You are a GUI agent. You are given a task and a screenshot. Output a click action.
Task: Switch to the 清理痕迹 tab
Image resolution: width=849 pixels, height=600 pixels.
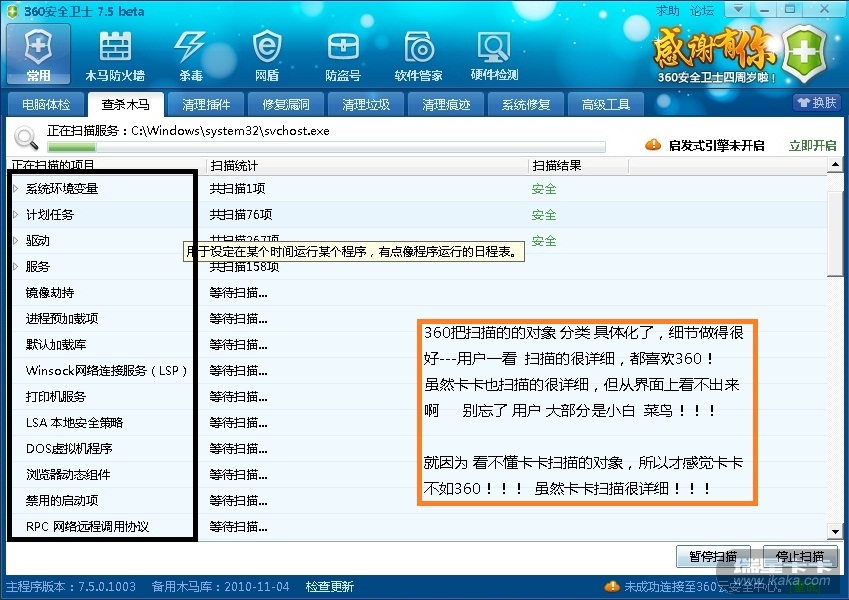[x=446, y=104]
